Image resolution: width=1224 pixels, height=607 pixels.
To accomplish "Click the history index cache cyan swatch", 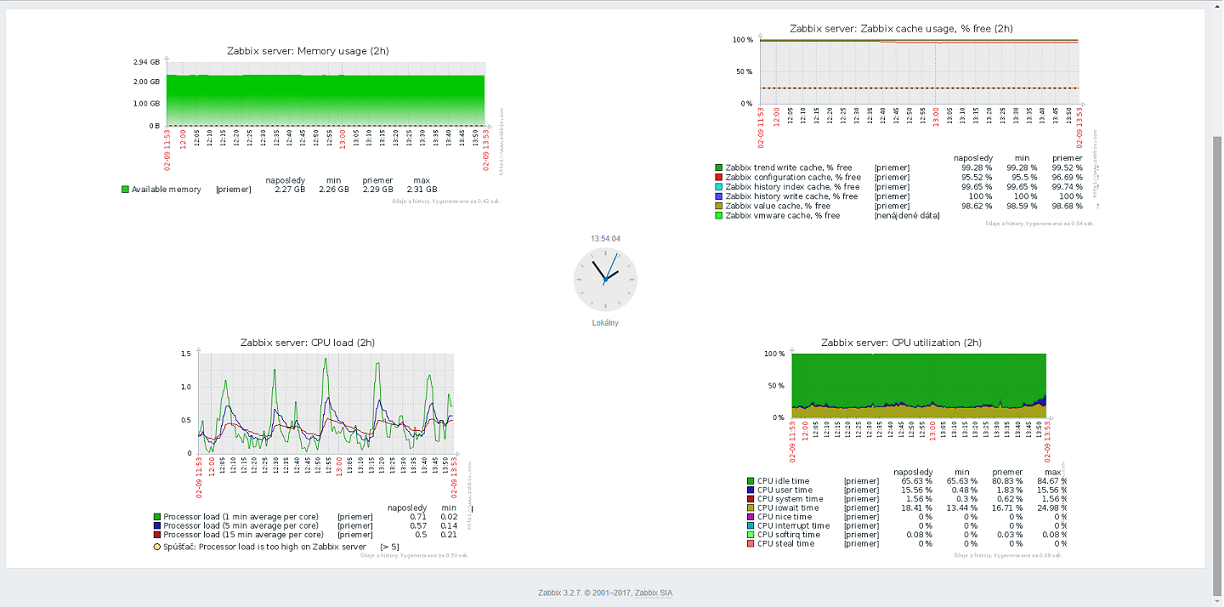I will coord(718,187).
